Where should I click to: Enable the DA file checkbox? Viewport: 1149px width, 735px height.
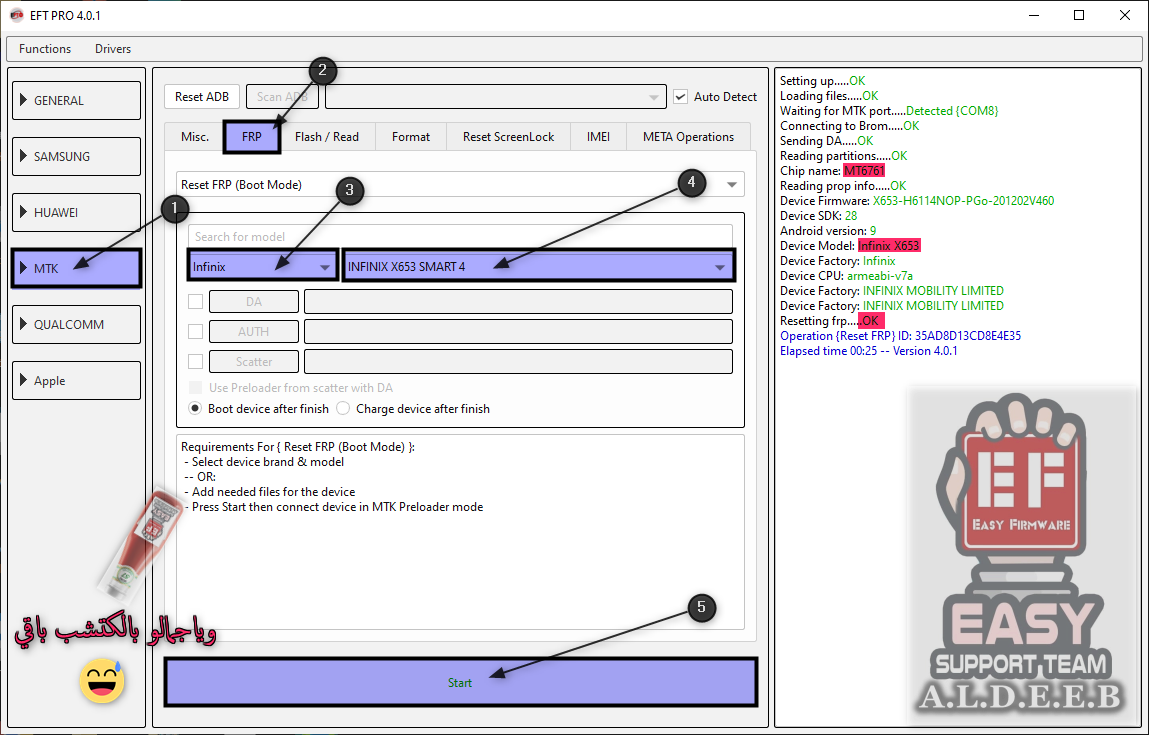click(196, 301)
